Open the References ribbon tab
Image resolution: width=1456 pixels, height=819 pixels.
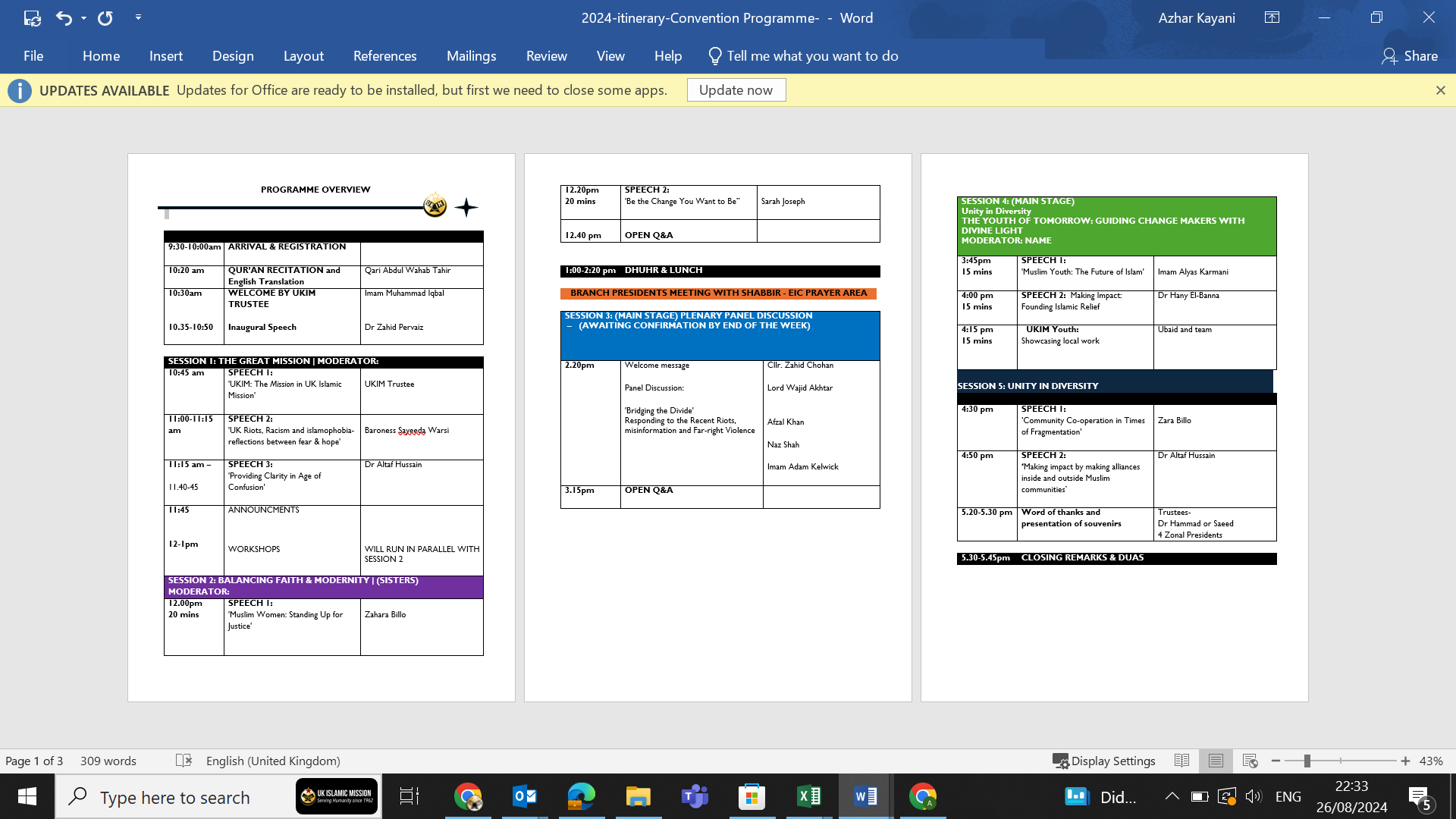384,56
